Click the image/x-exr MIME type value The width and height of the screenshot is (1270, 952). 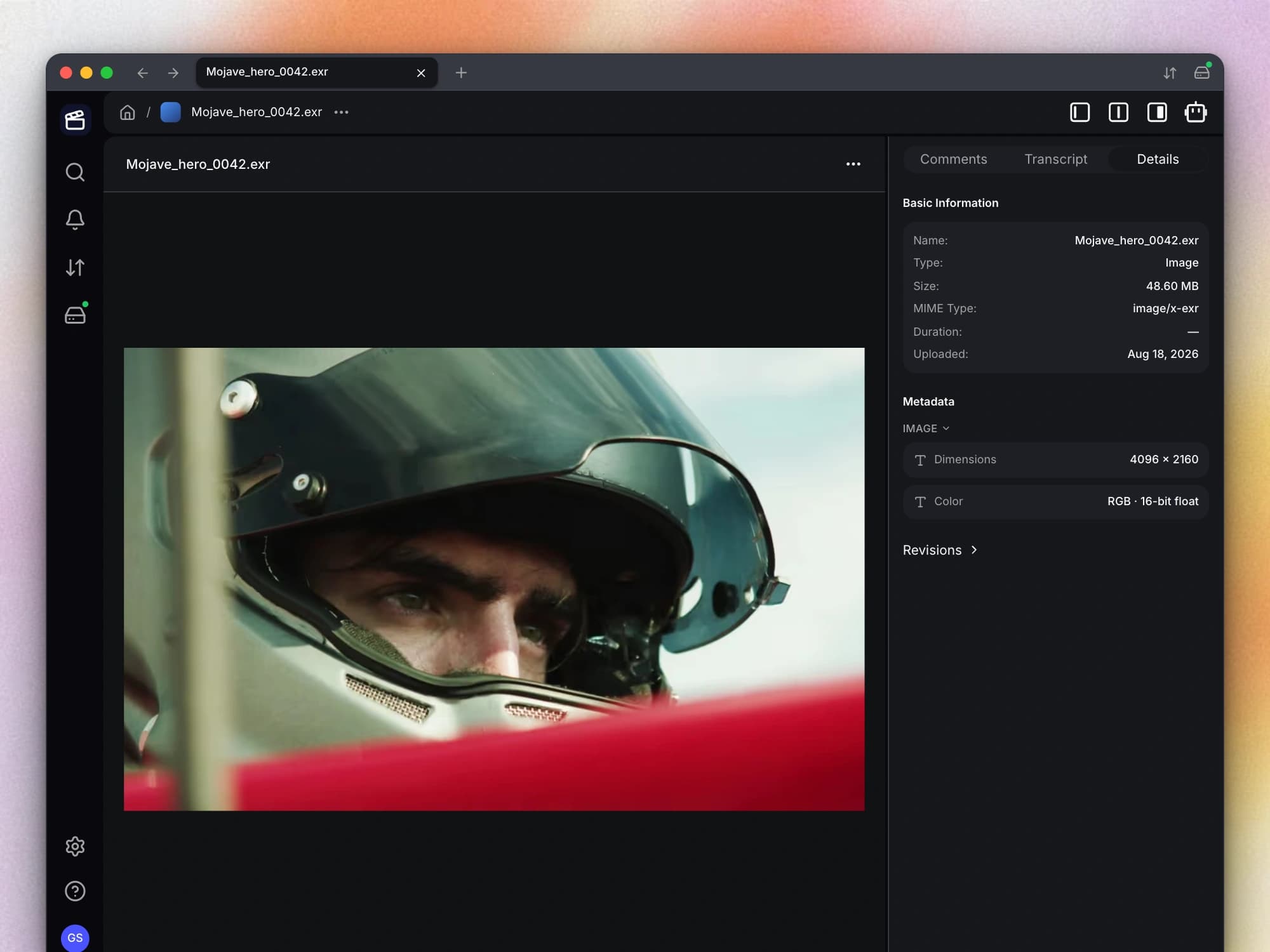coord(1165,308)
